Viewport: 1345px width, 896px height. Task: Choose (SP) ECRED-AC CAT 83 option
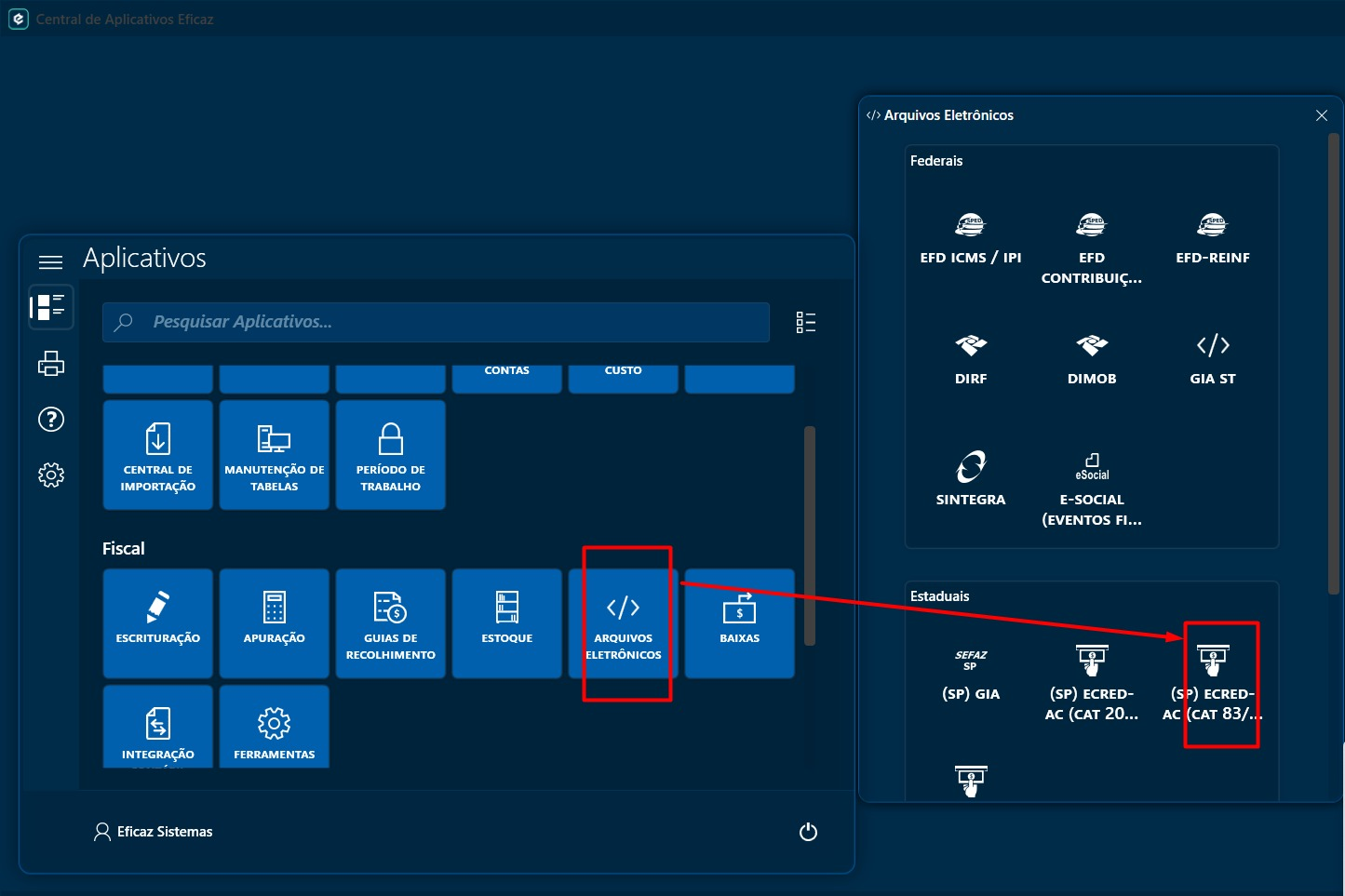[x=1213, y=683]
